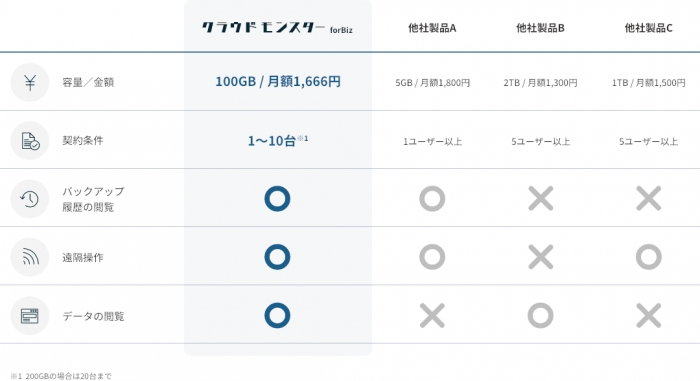Click the browser window icon for データの閲覧
The width and height of the screenshot is (700, 381).
point(30,316)
